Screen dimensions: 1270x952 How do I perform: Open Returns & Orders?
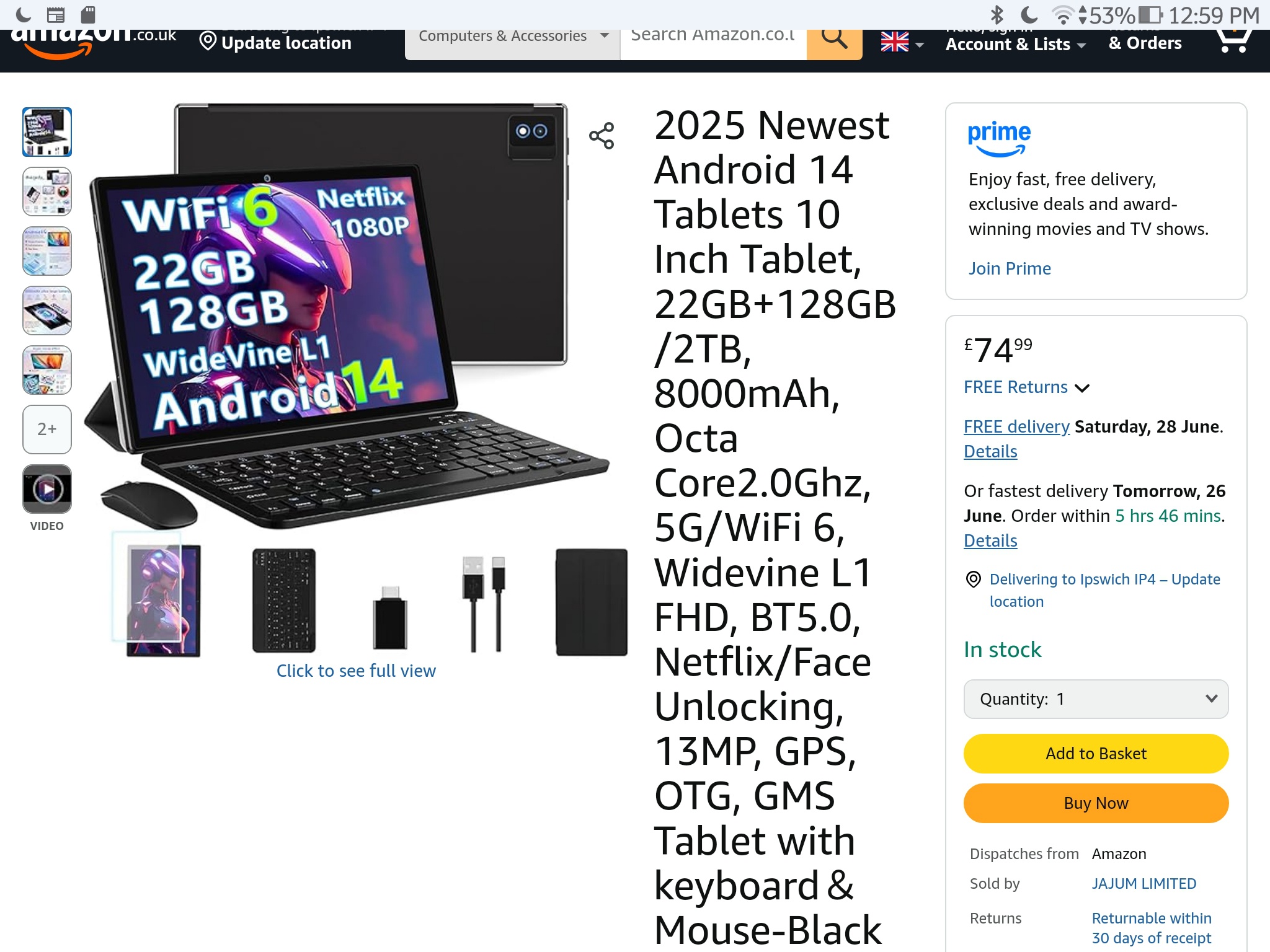pyautogui.click(x=1145, y=41)
